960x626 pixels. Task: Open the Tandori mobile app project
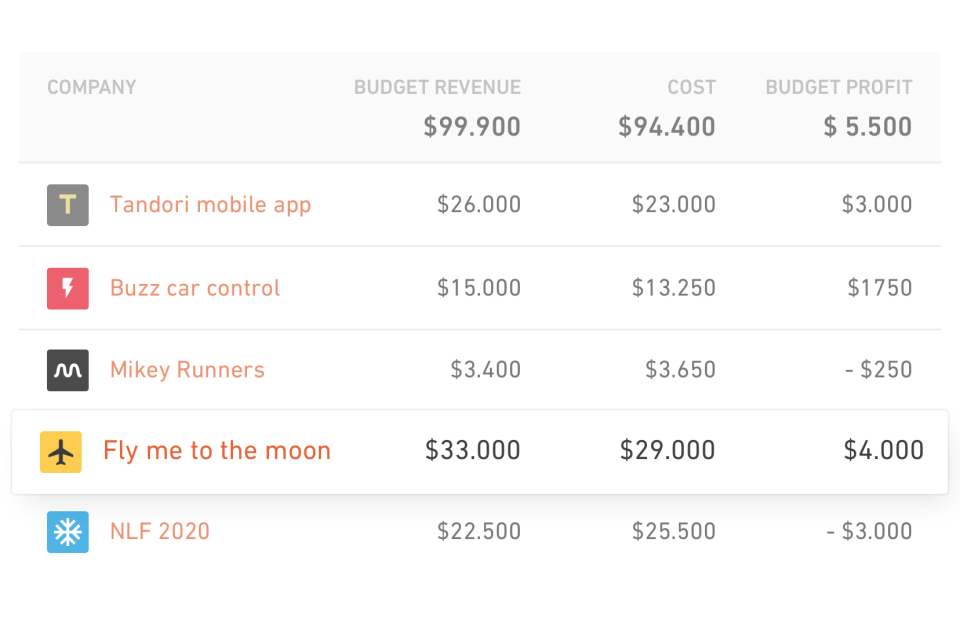pos(210,205)
